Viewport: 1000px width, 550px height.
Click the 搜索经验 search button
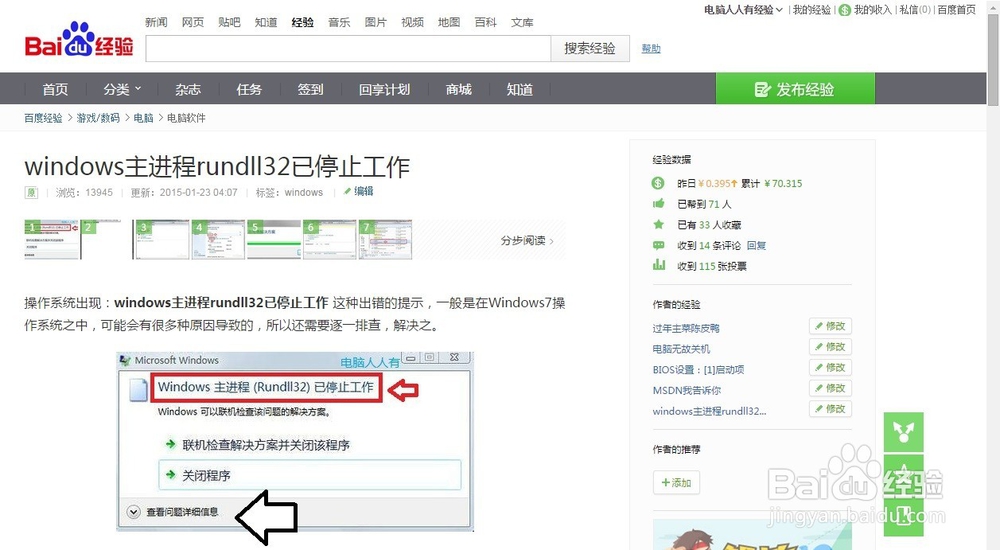(x=590, y=48)
